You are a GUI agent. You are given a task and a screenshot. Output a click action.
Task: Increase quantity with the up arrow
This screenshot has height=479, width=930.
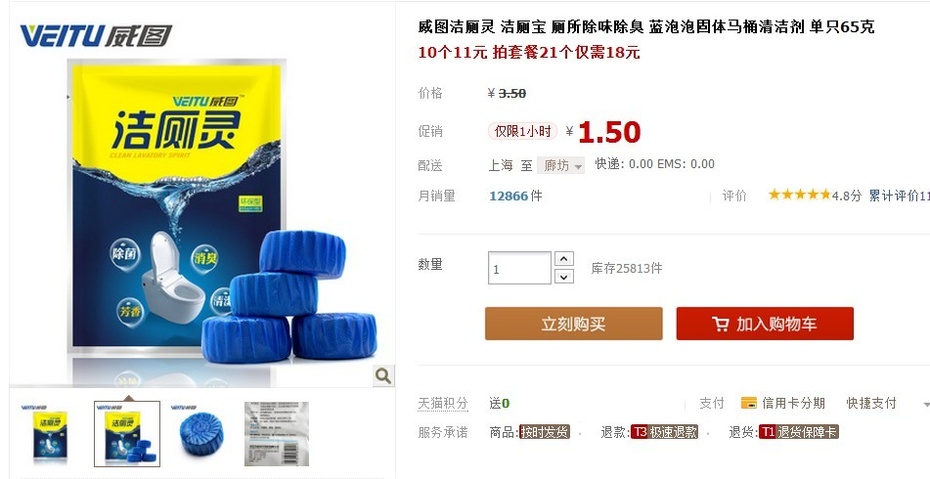pos(564,258)
